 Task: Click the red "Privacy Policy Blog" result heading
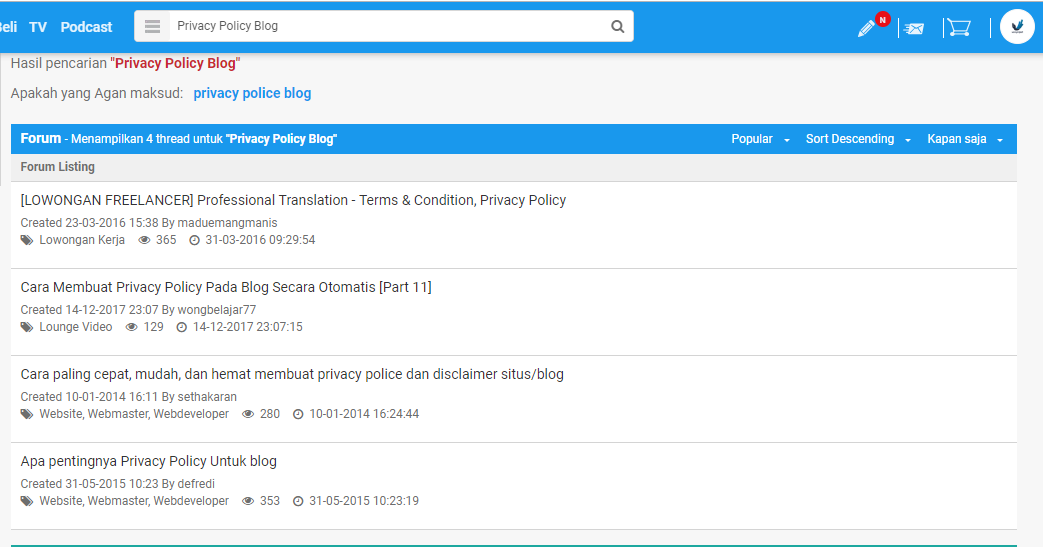pos(176,63)
